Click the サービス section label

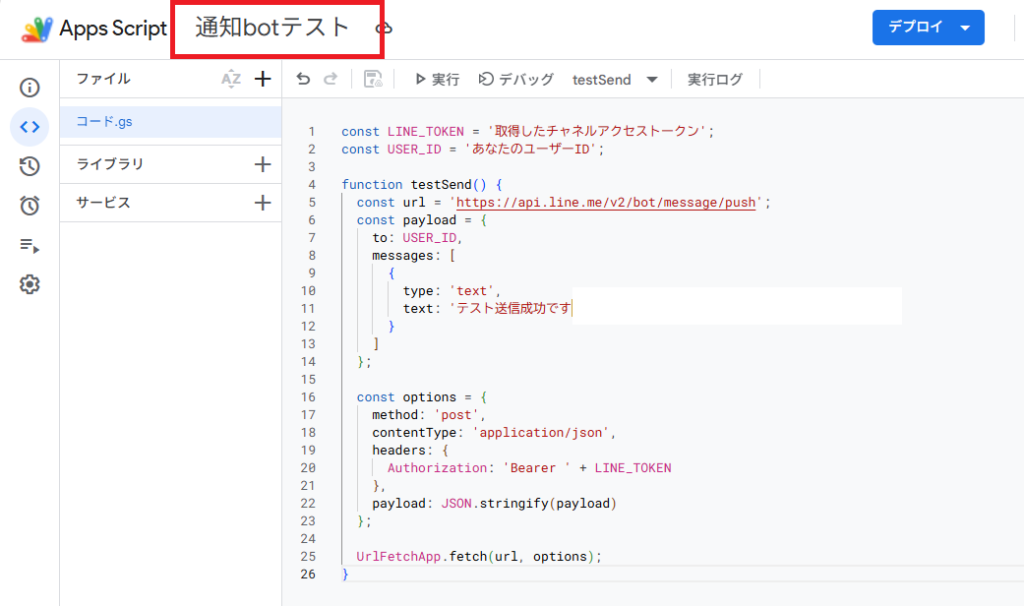(x=103, y=202)
